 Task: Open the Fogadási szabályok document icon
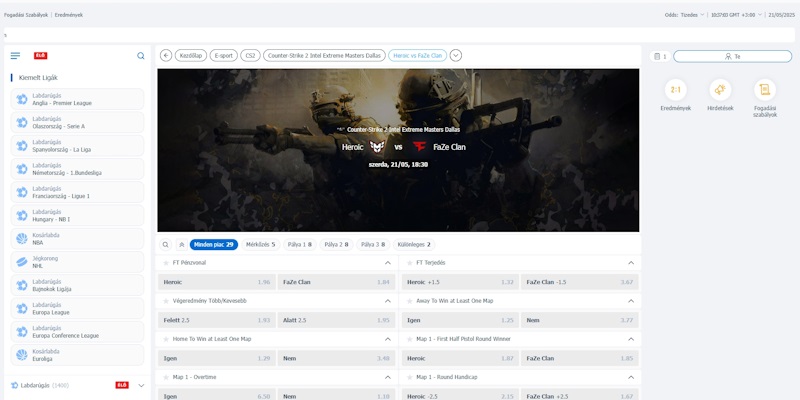pyautogui.click(x=764, y=90)
